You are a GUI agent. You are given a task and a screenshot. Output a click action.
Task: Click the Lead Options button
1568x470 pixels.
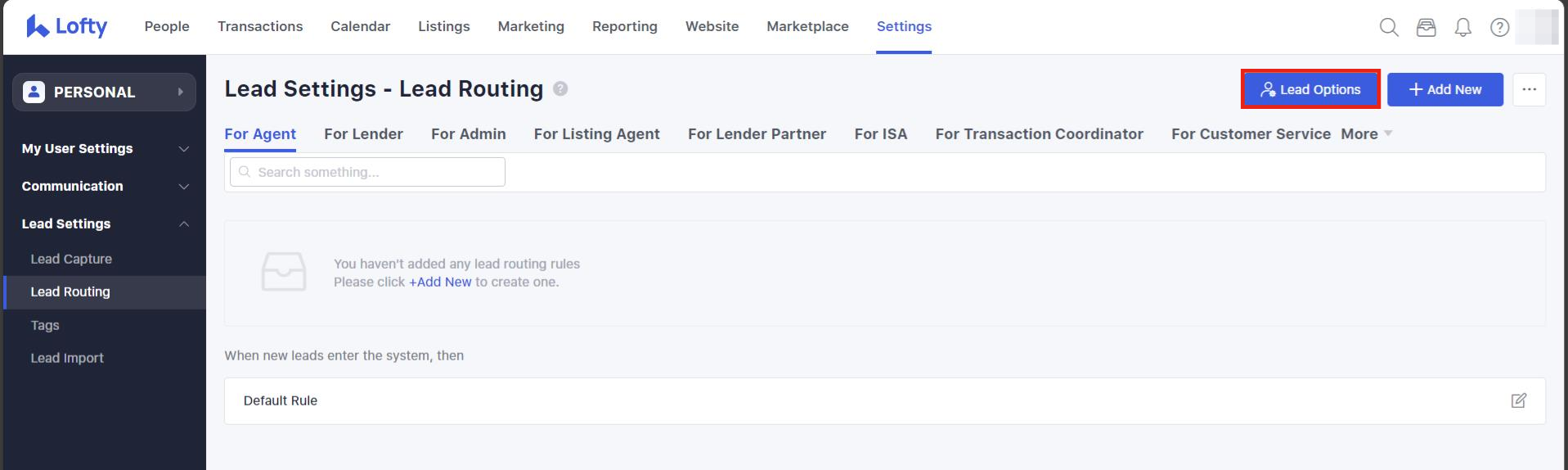click(1310, 89)
